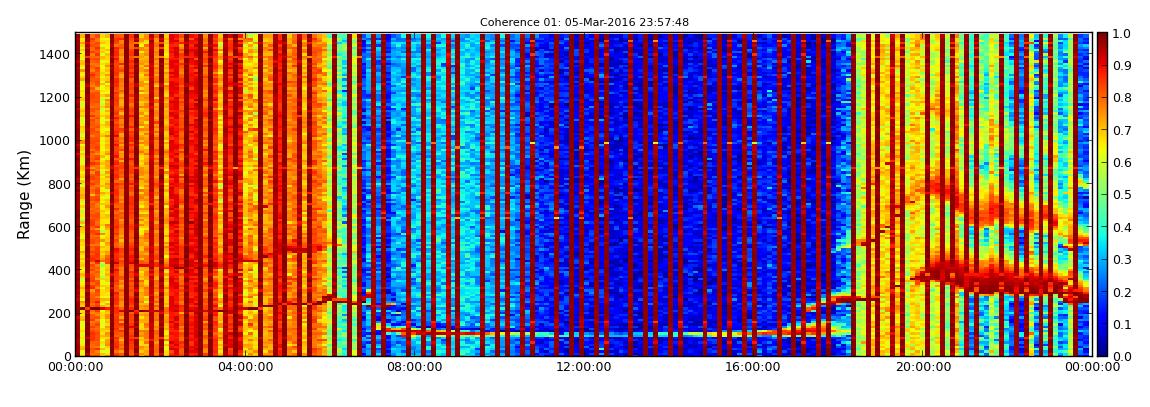
Task: Click the 16:00:00 time tick label
Action: (754, 367)
